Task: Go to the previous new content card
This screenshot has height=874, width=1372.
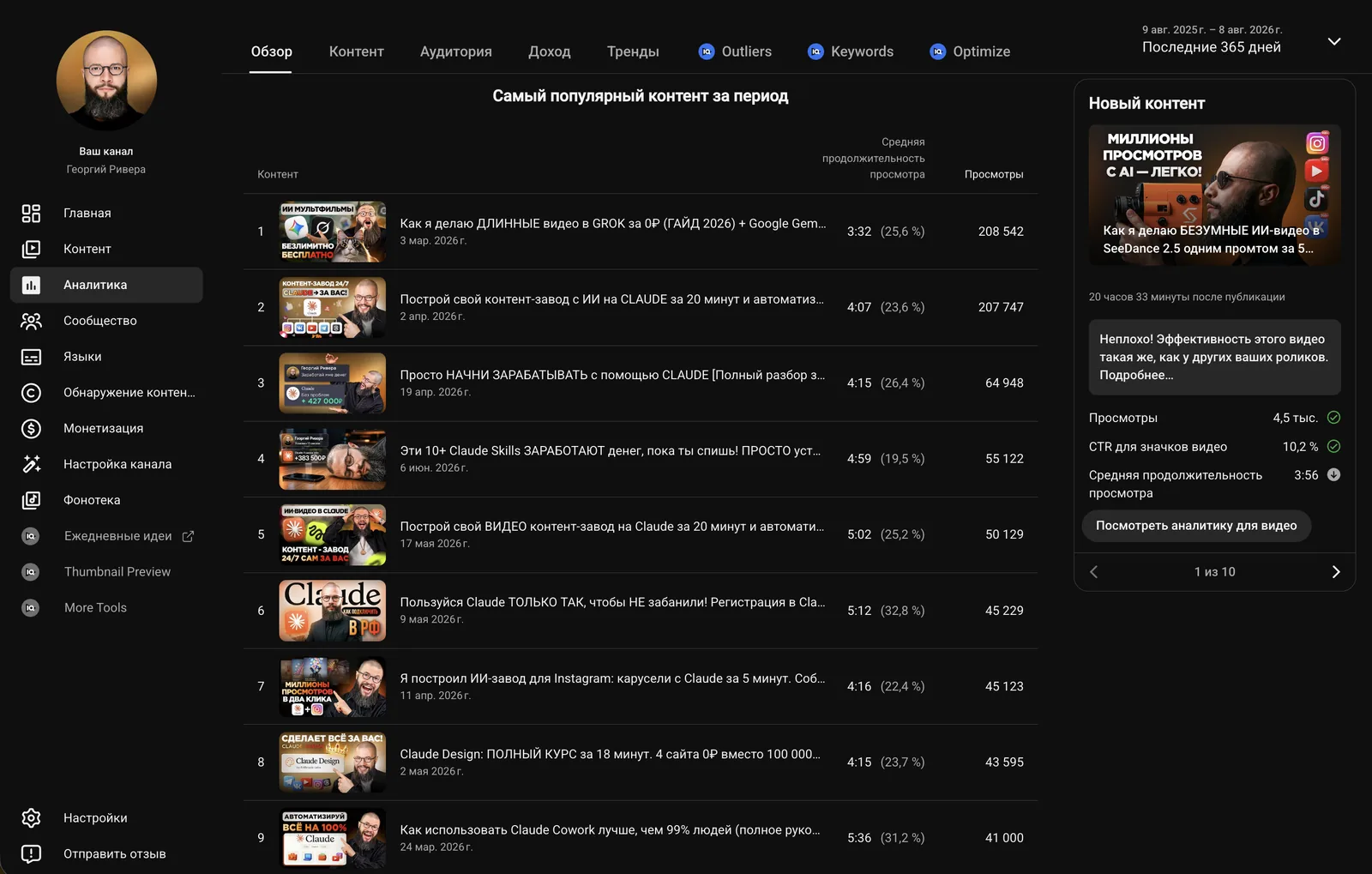Action: (1093, 572)
